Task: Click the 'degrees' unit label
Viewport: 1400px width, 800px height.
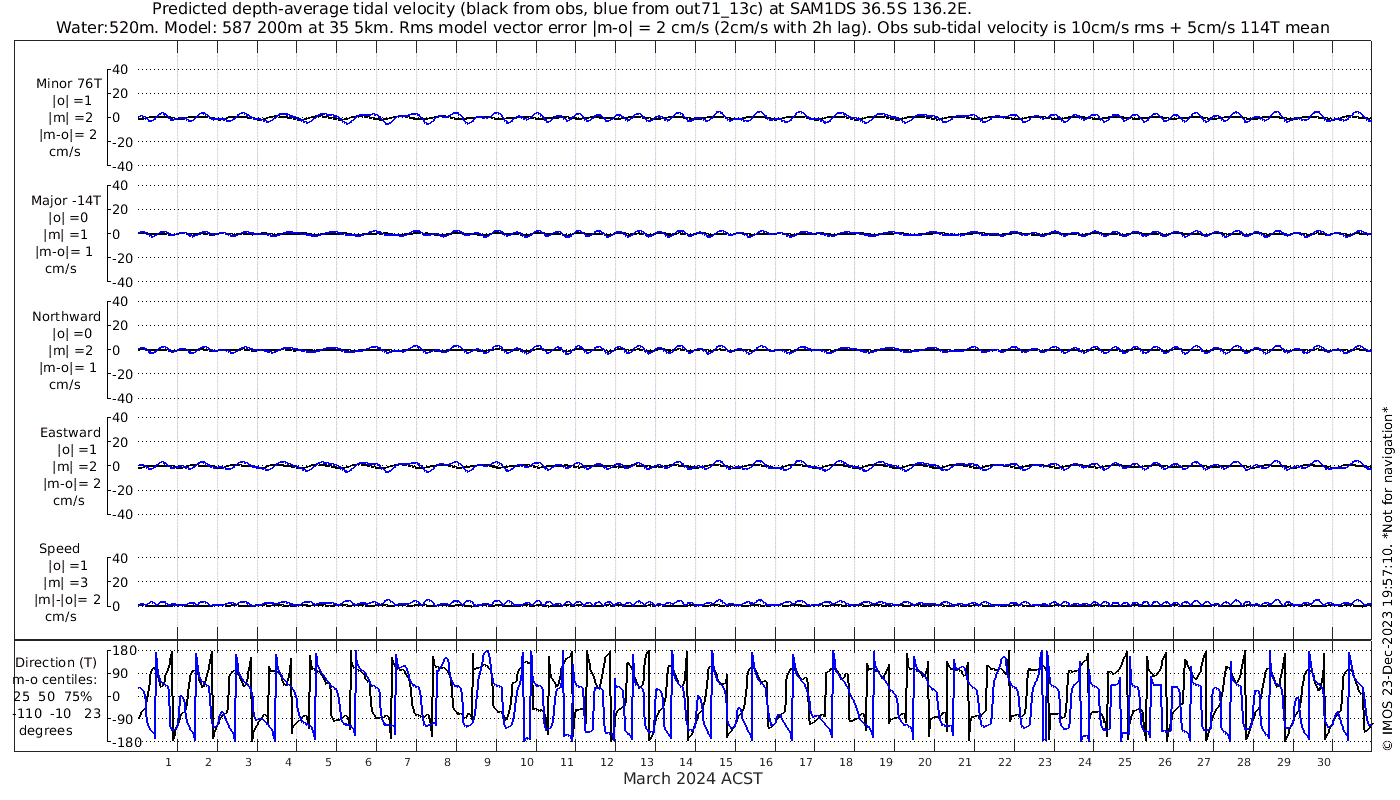Action: [x=46, y=731]
